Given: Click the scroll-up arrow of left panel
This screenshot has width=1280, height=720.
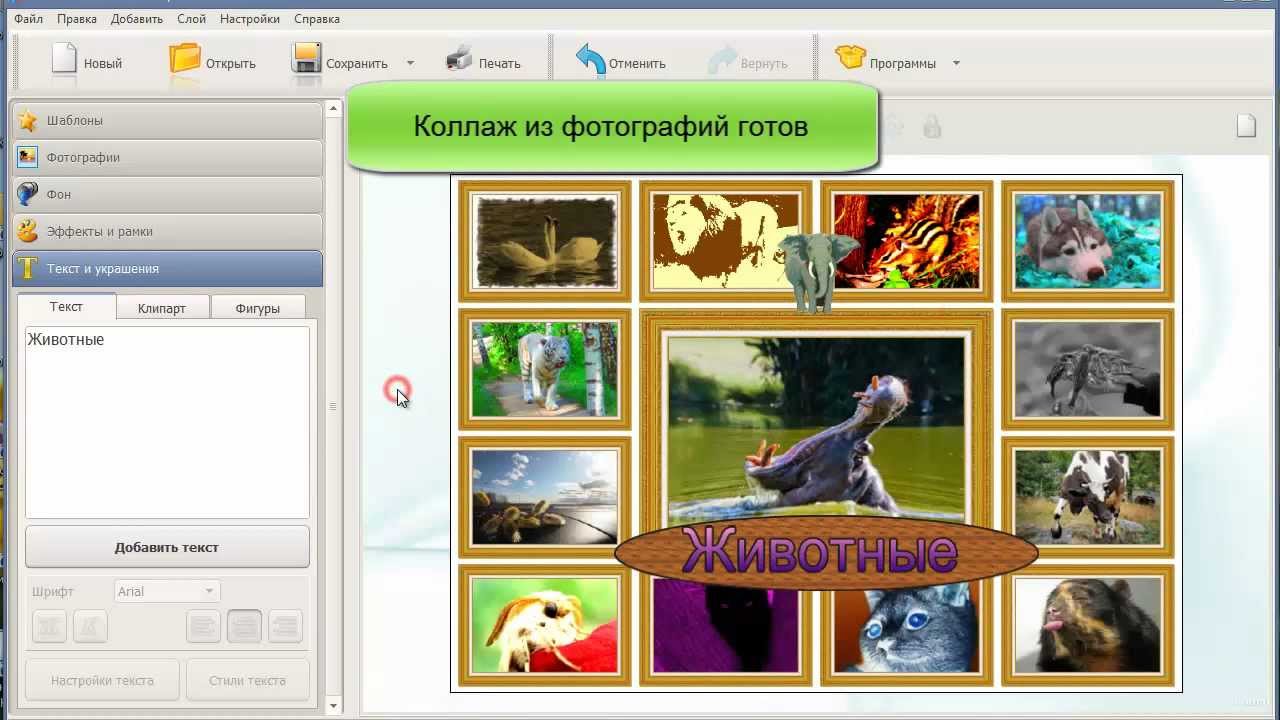Looking at the screenshot, I should pyautogui.click(x=334, y=108).
